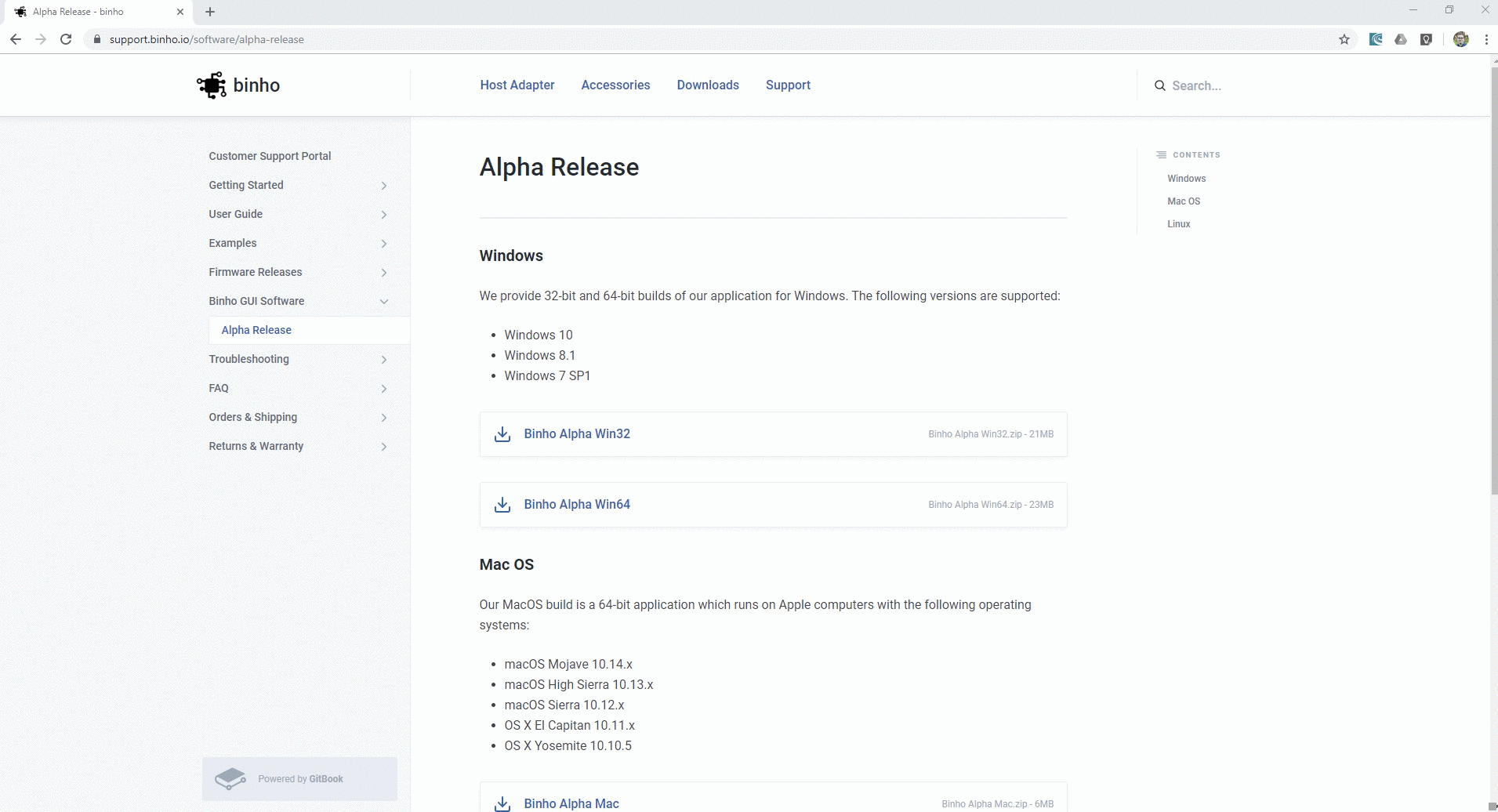Expand the Firmware Releases chevron
This screenshot has width=1498, height=812.
click(x=383, y=273)
